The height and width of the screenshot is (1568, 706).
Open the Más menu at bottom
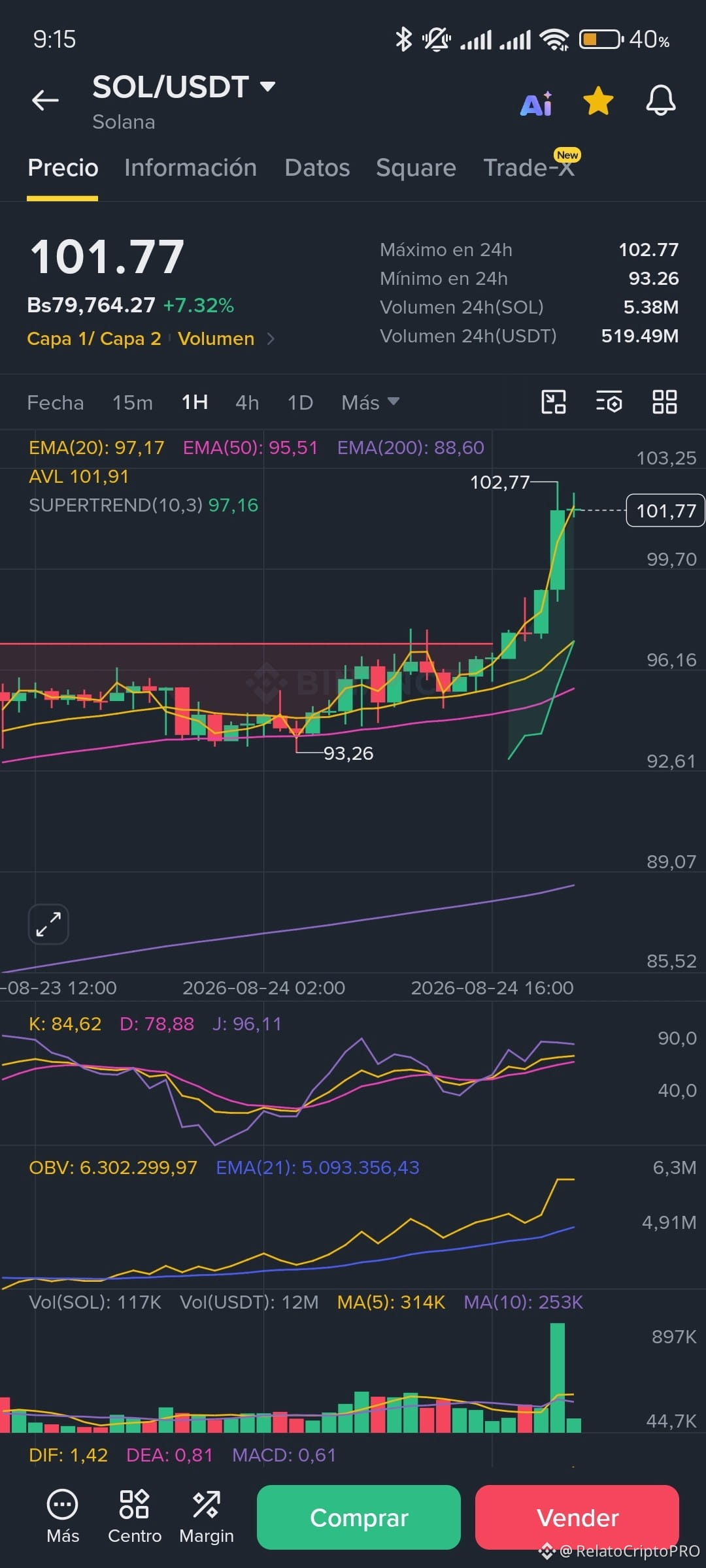[63, 1516]
